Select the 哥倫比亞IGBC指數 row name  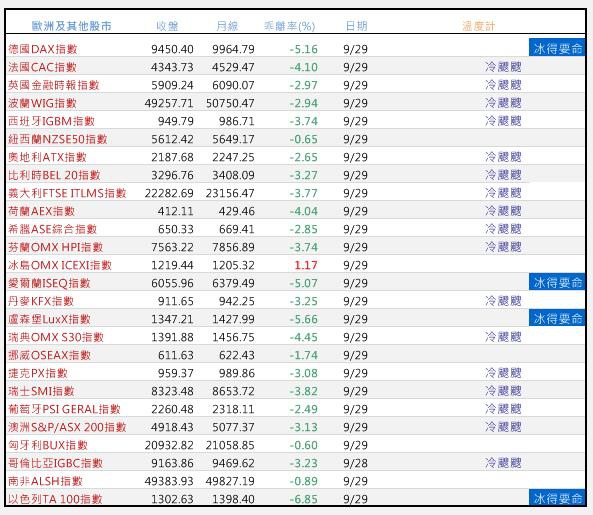(56, 463)
